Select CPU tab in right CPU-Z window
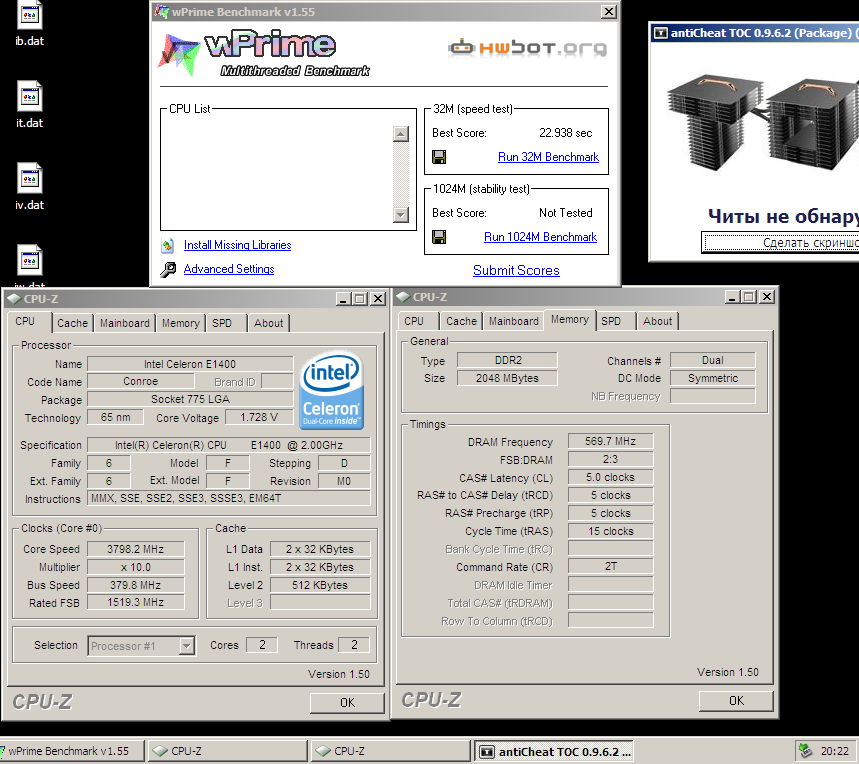The image size is (859, 764). tap(418, 321)
